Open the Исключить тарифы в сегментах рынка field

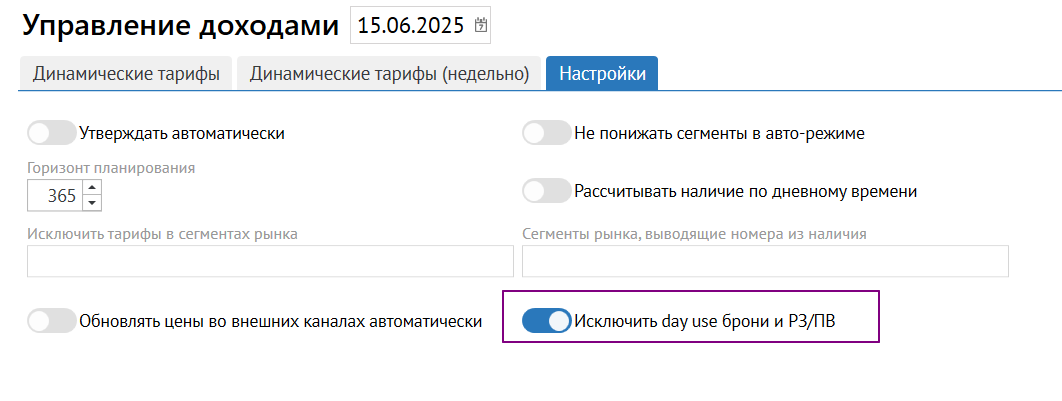270,261
